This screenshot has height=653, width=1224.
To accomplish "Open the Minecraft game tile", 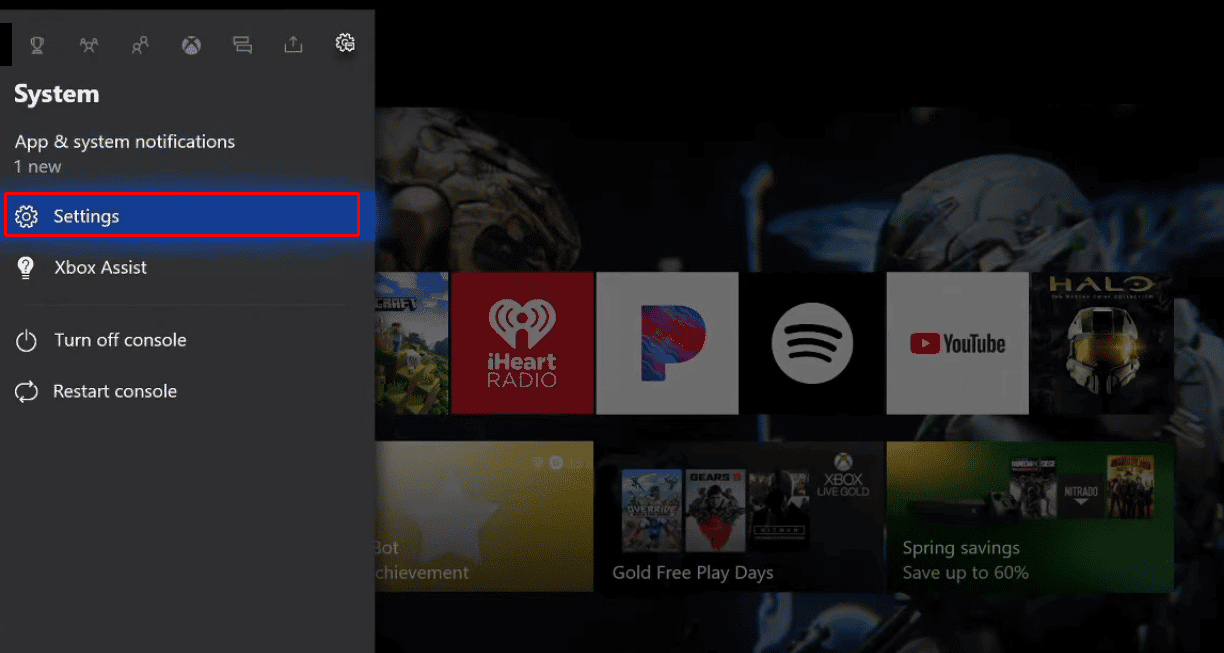I will (x=411, y=343).
